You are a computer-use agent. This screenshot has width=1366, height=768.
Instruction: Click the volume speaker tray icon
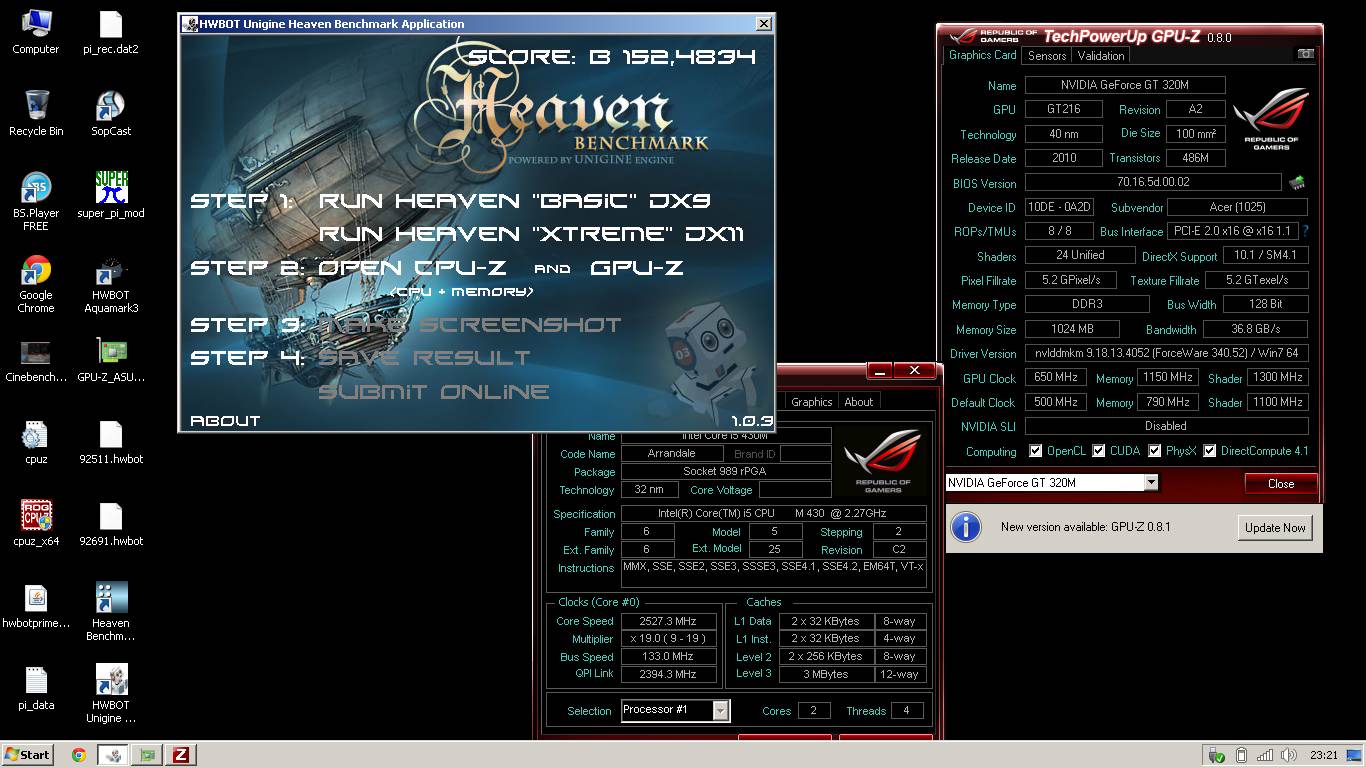click(1290, 755)
